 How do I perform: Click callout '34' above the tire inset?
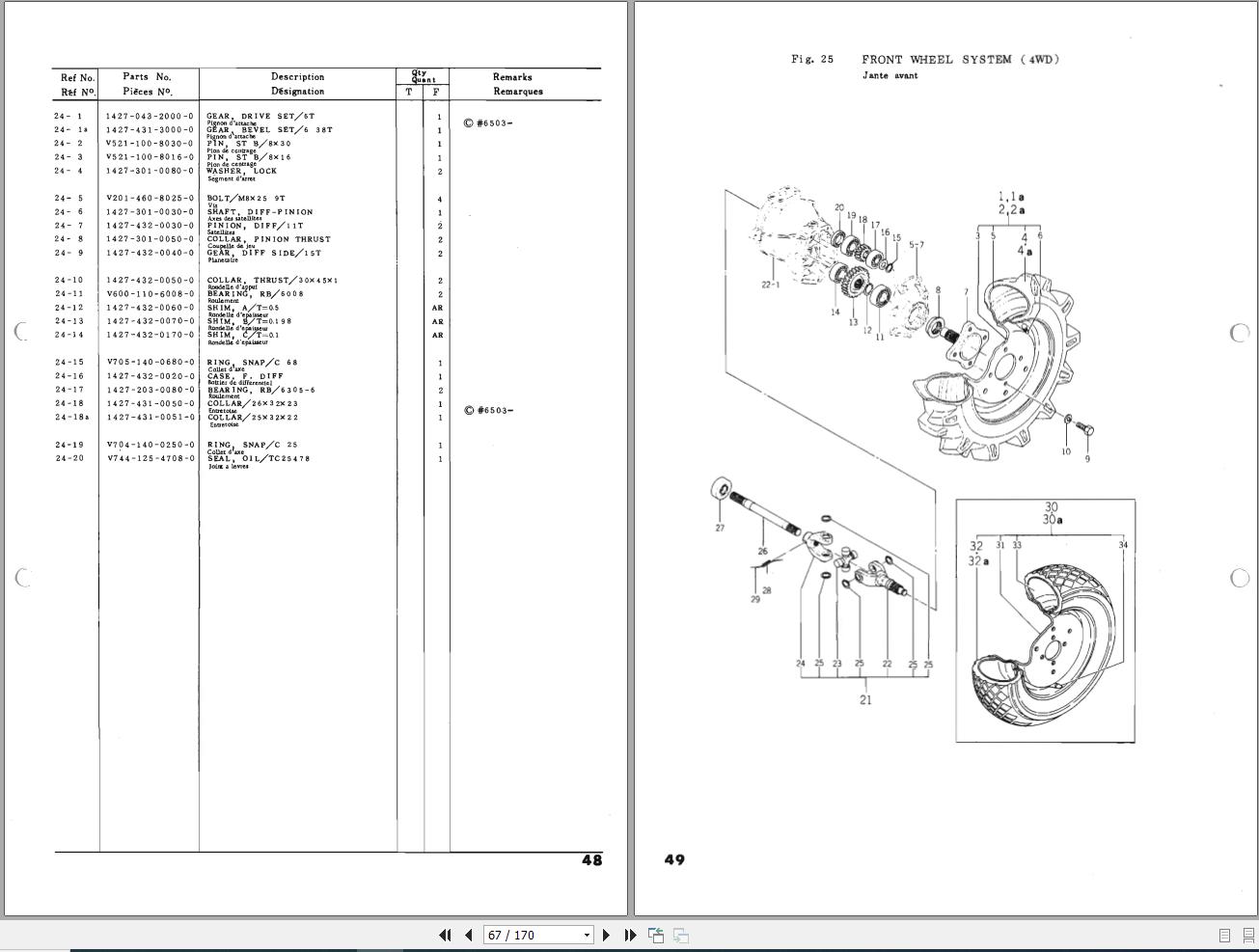1123,545
